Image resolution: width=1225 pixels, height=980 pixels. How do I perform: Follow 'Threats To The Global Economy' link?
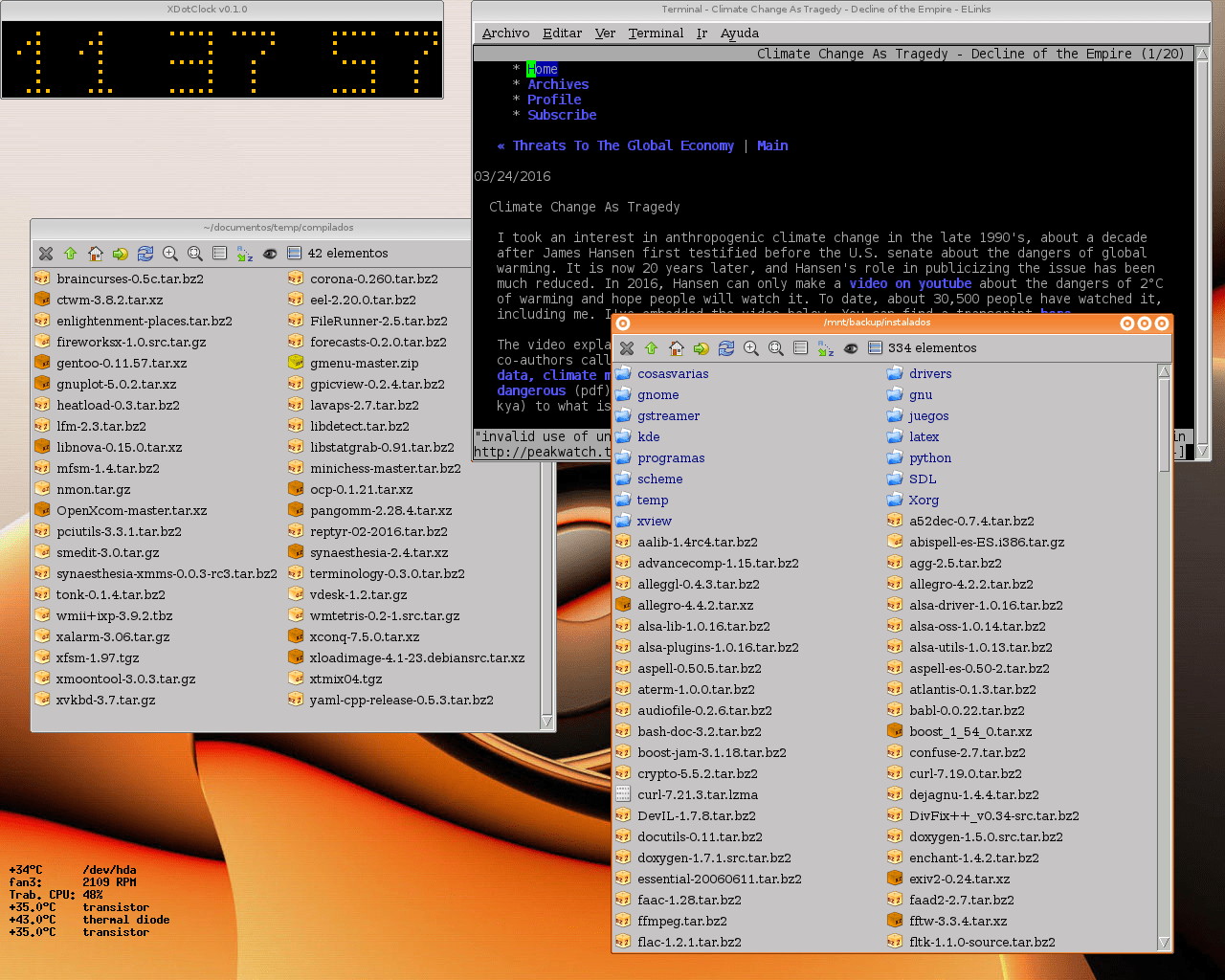click(623, 145)
